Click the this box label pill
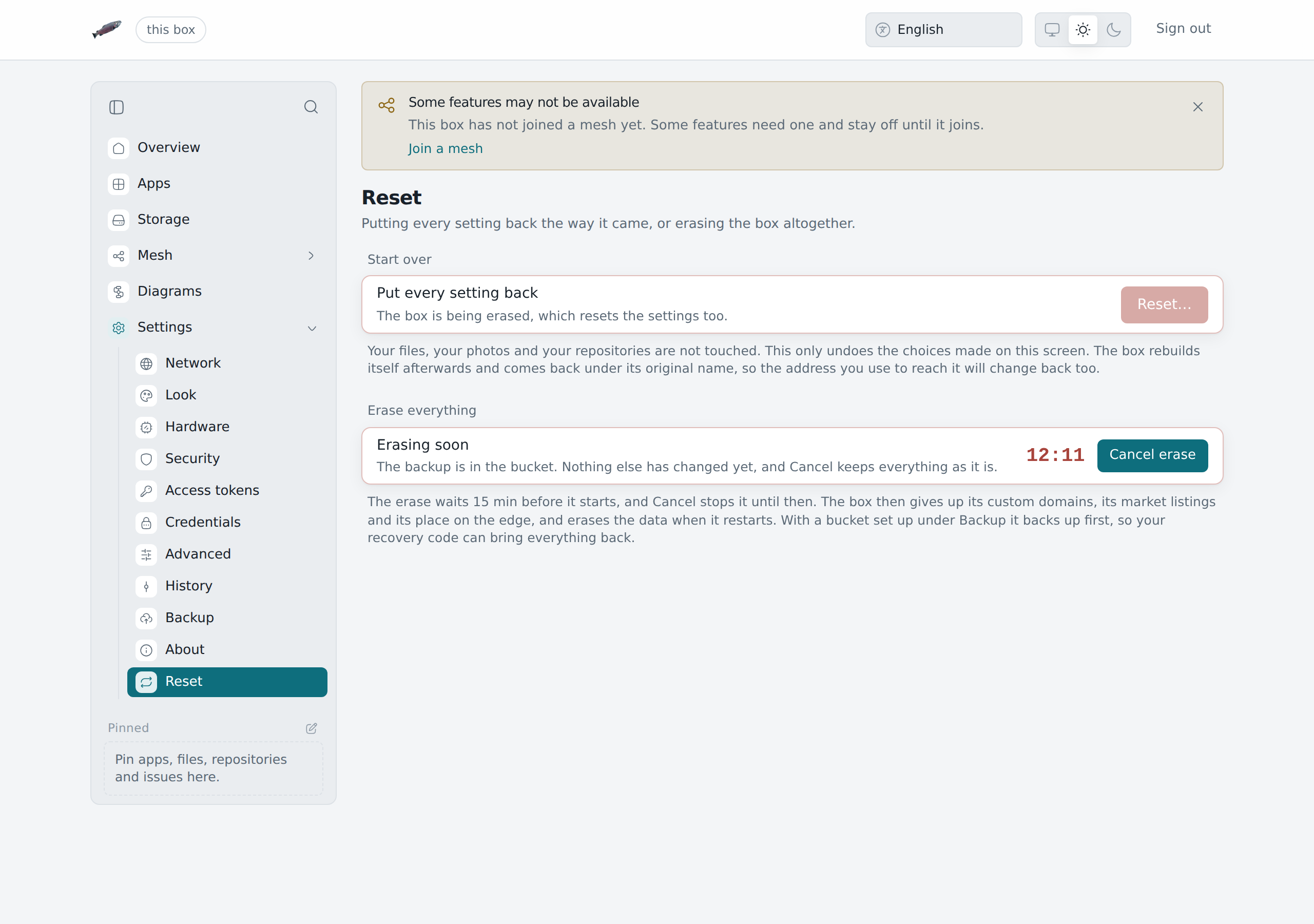Image resolution: width=1314 pixels, height=924 pixels. click(x=170, y=30)
